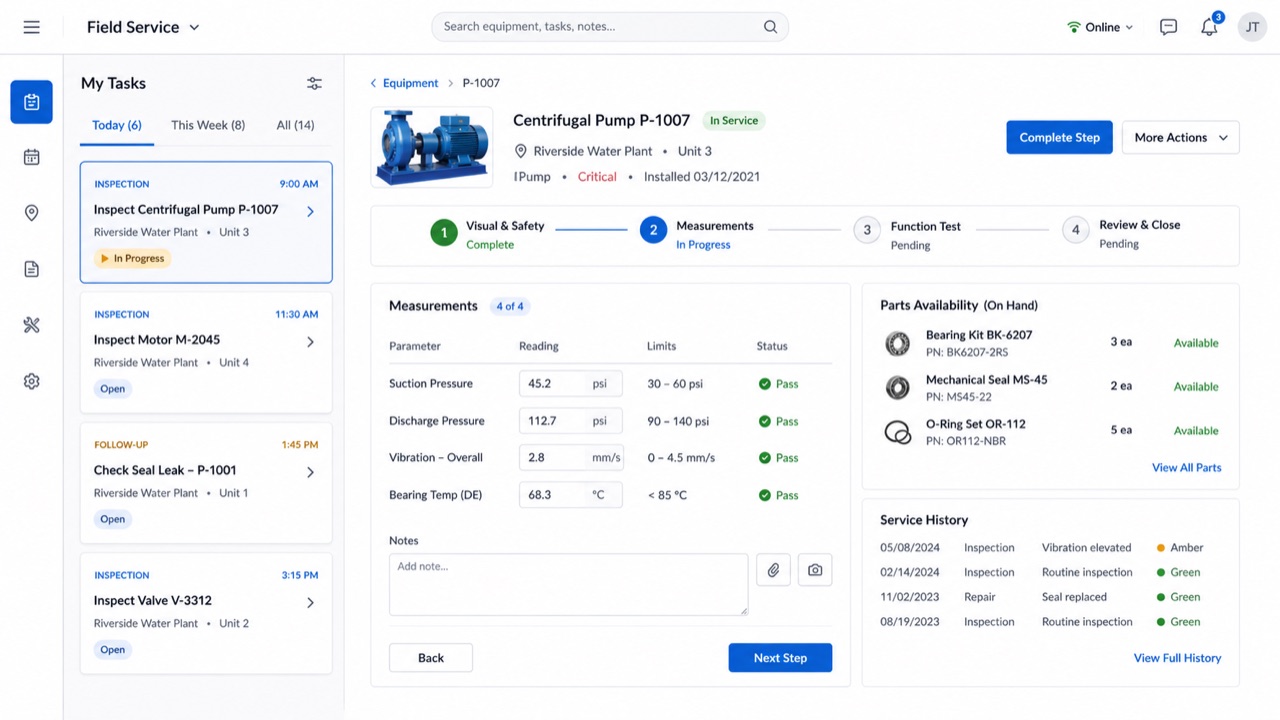Go to the Review & Close step

pos(1121,234)
